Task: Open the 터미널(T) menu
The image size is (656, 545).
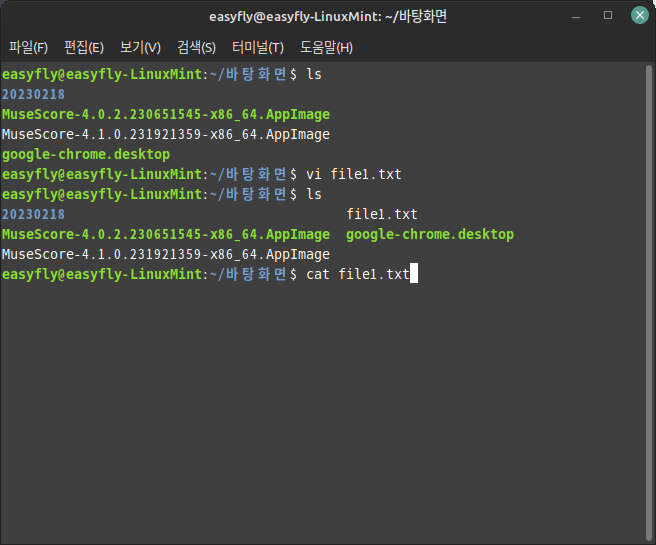Action: [258, 47]
